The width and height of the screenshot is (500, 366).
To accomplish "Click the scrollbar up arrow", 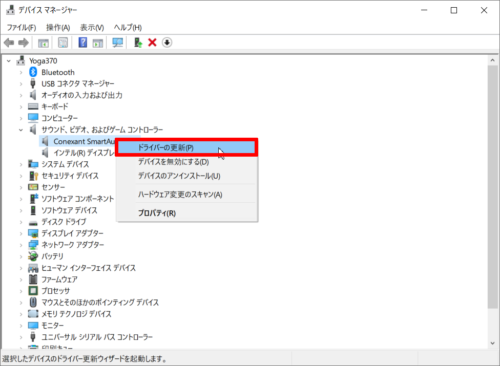I will coord(492,60).
